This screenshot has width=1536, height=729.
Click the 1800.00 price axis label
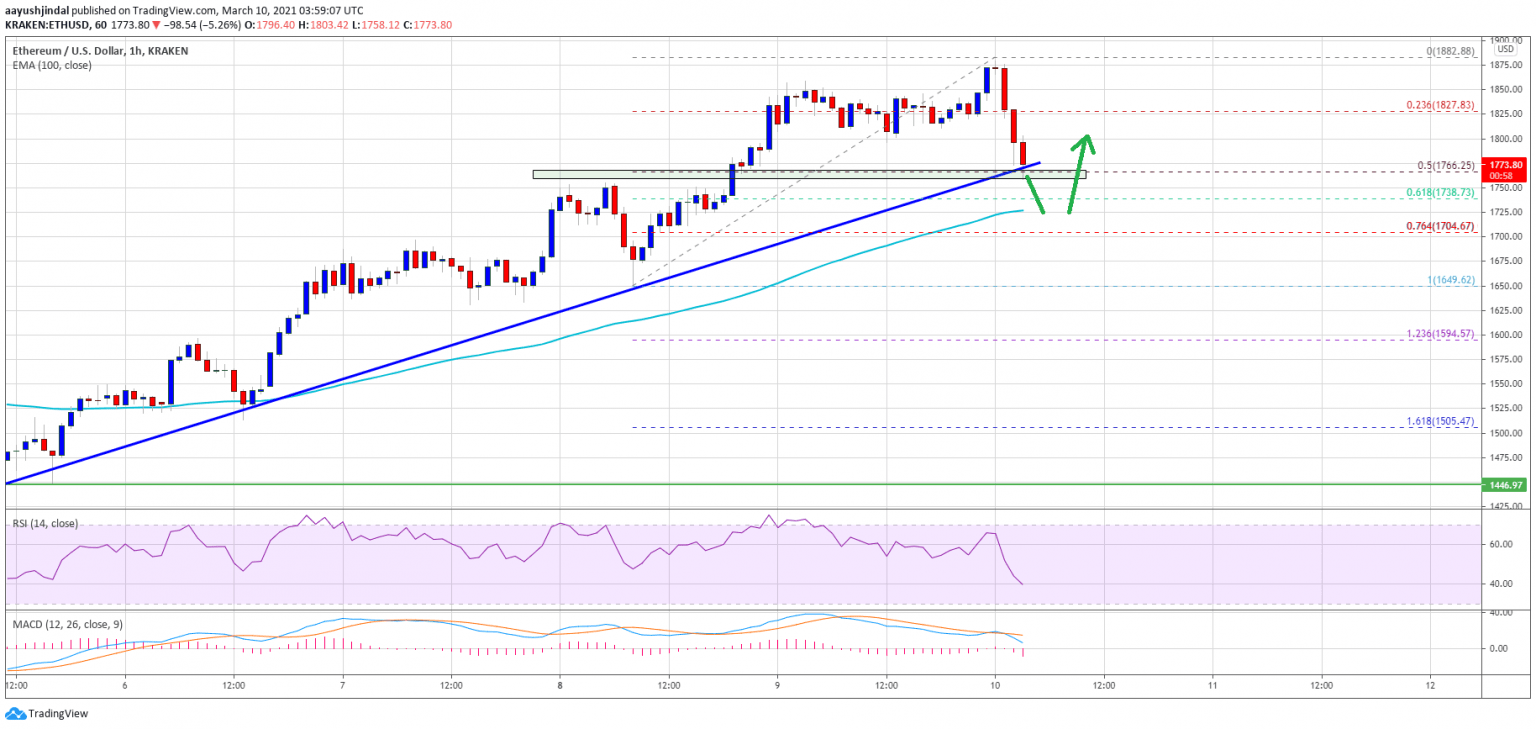click(1506, 139)
